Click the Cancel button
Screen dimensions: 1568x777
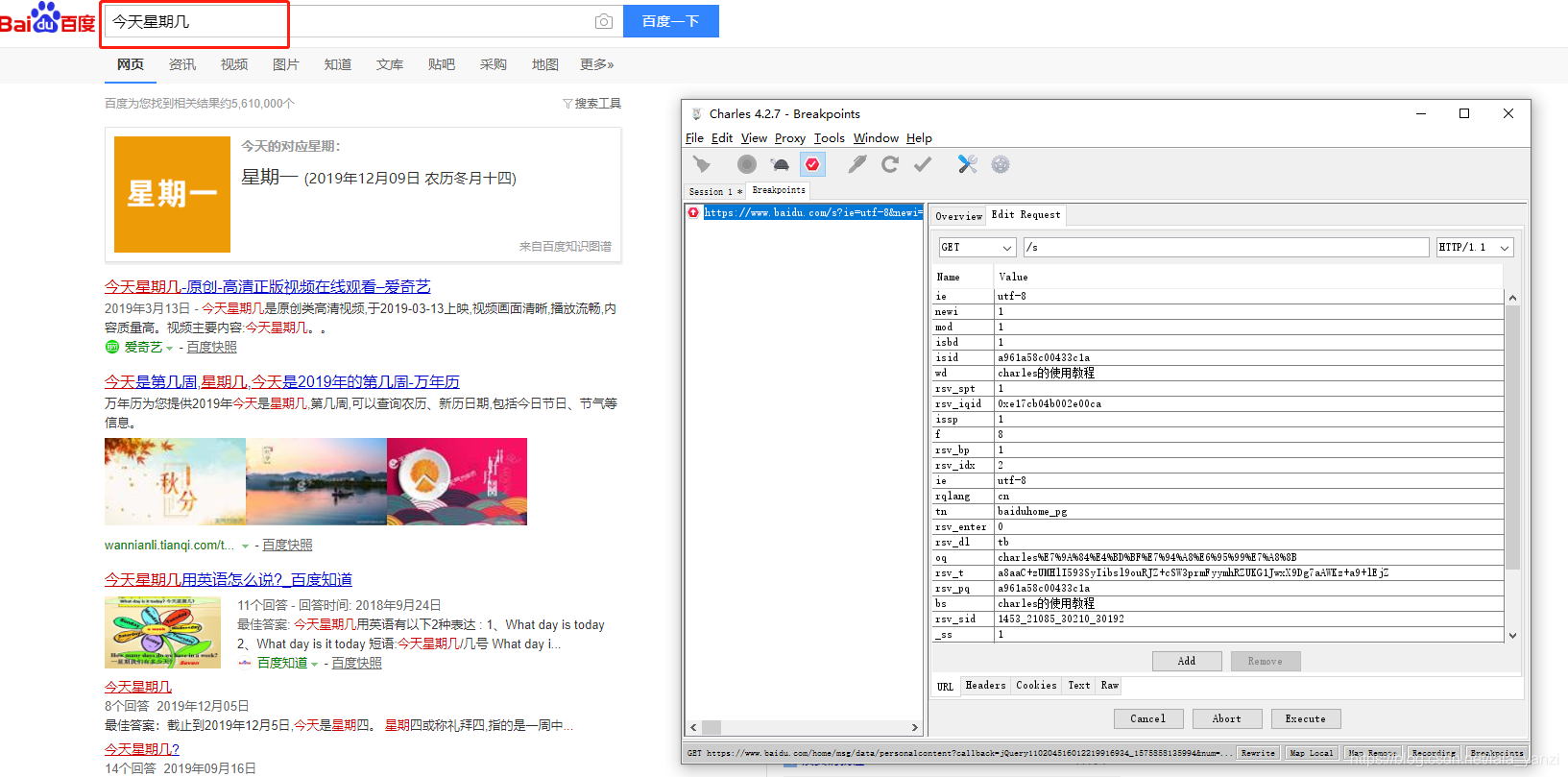click(x=1148, y=718)
